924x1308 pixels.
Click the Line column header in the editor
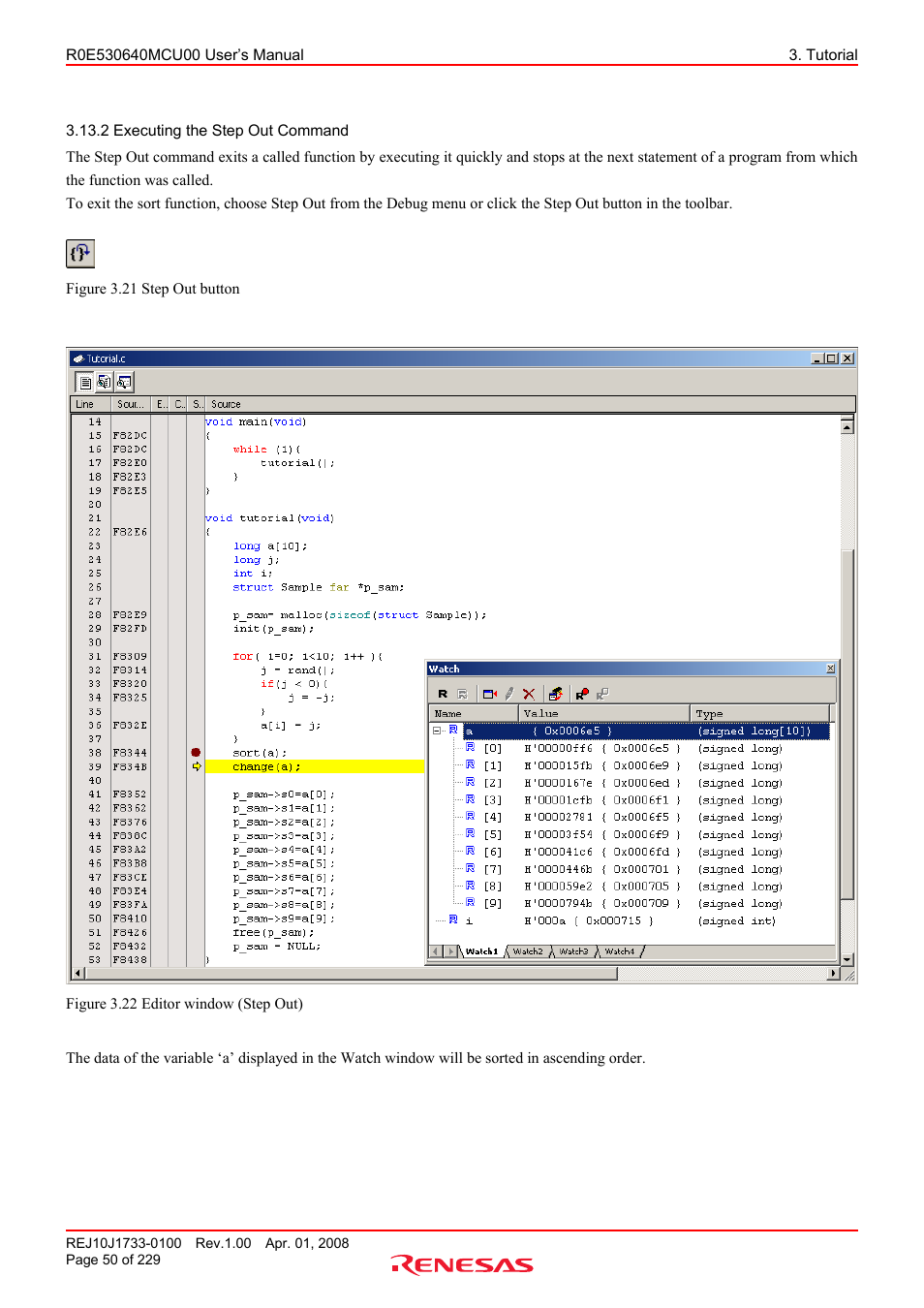coord(91,404)
